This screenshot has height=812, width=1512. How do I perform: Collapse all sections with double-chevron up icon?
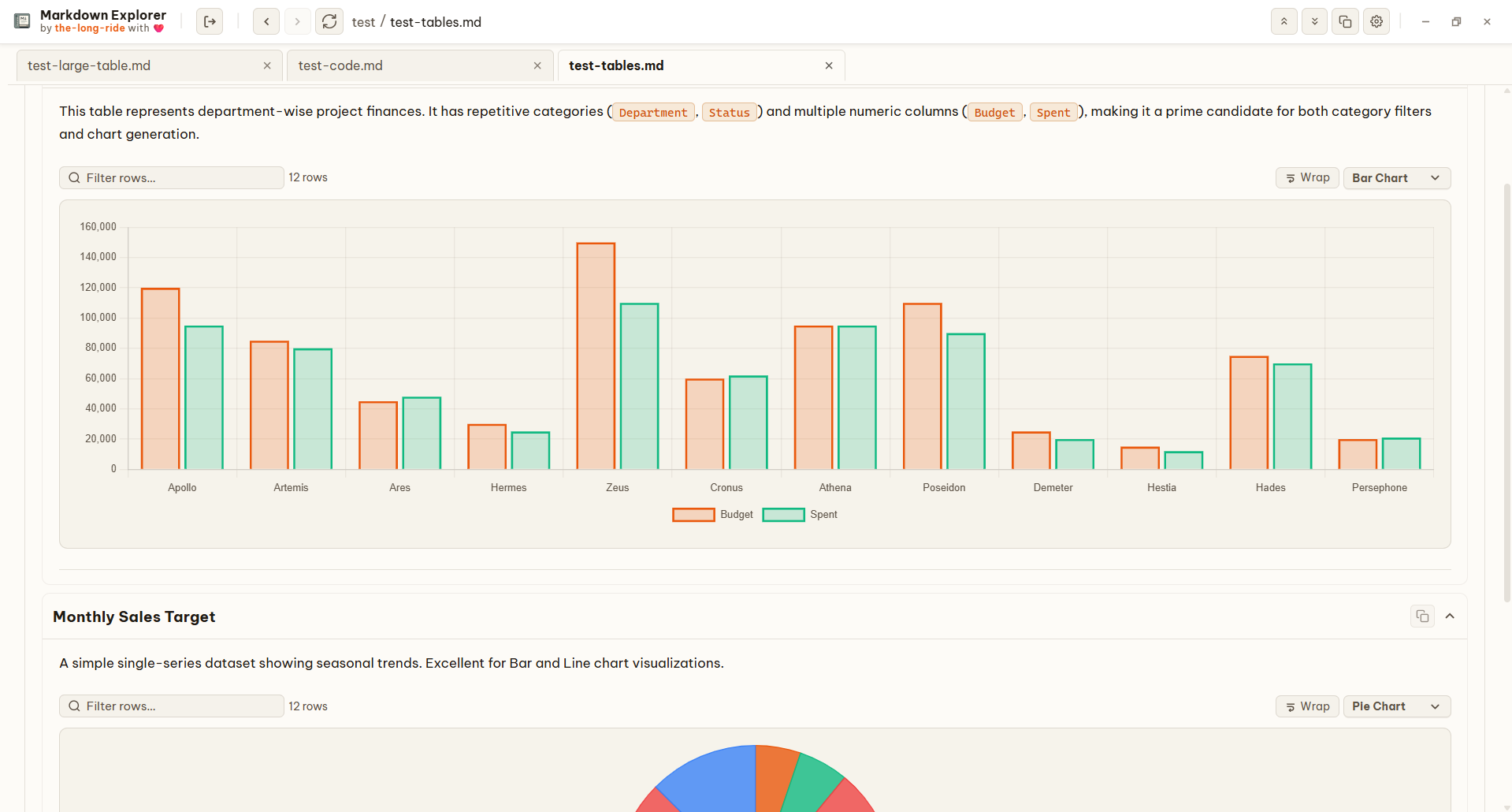click(x=1284, y=21)
